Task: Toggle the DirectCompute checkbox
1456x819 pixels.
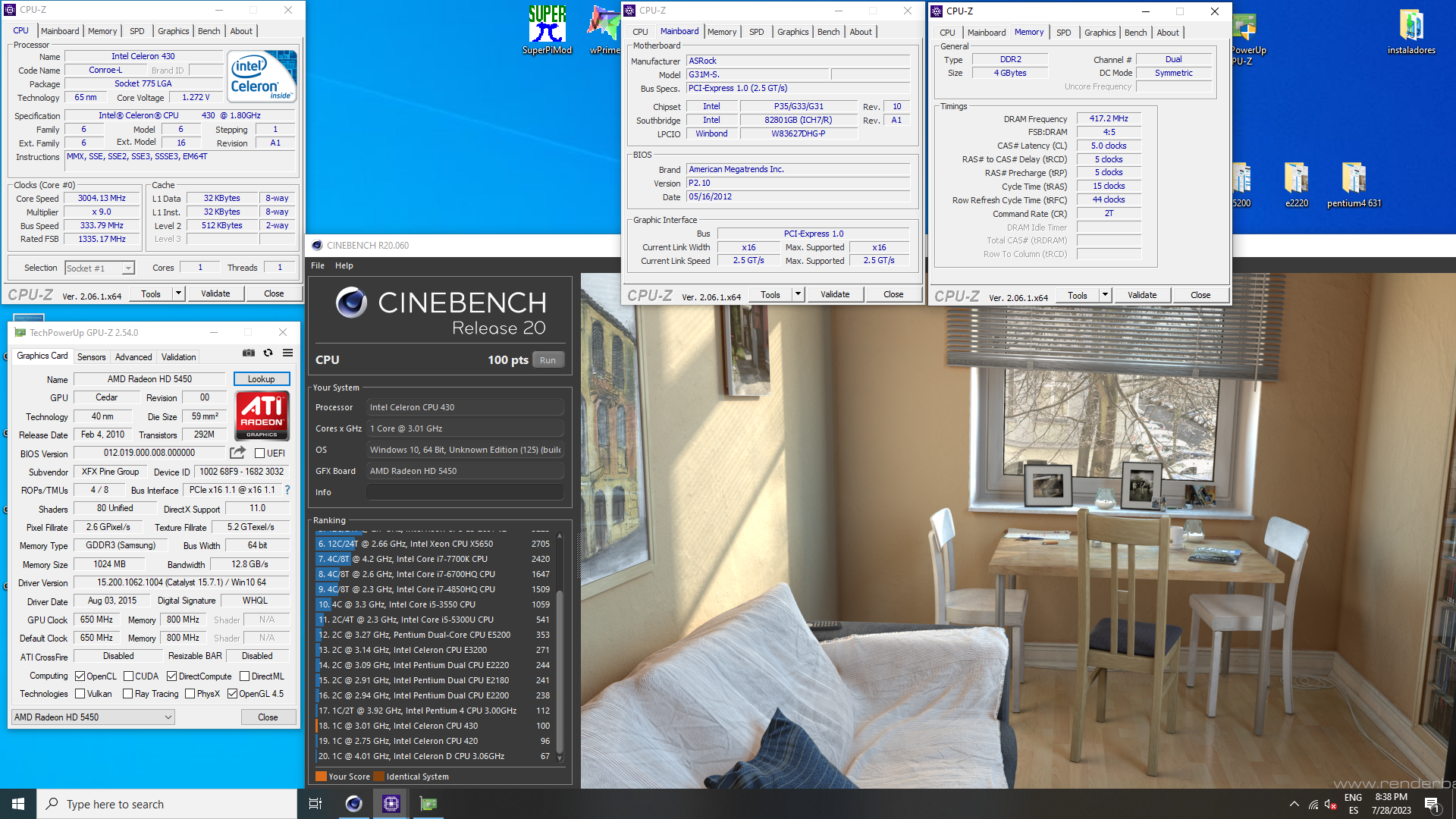Action: (172, 676)
